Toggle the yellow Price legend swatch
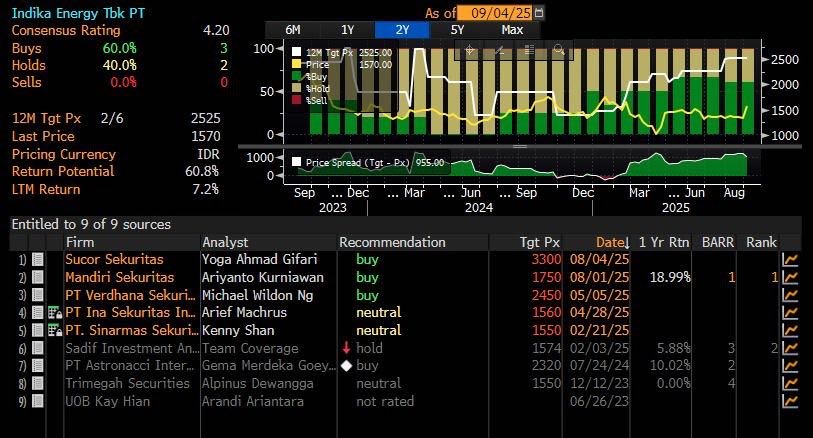Image resolution: width=813 pixels, height=438 pixels. point(297,64)
